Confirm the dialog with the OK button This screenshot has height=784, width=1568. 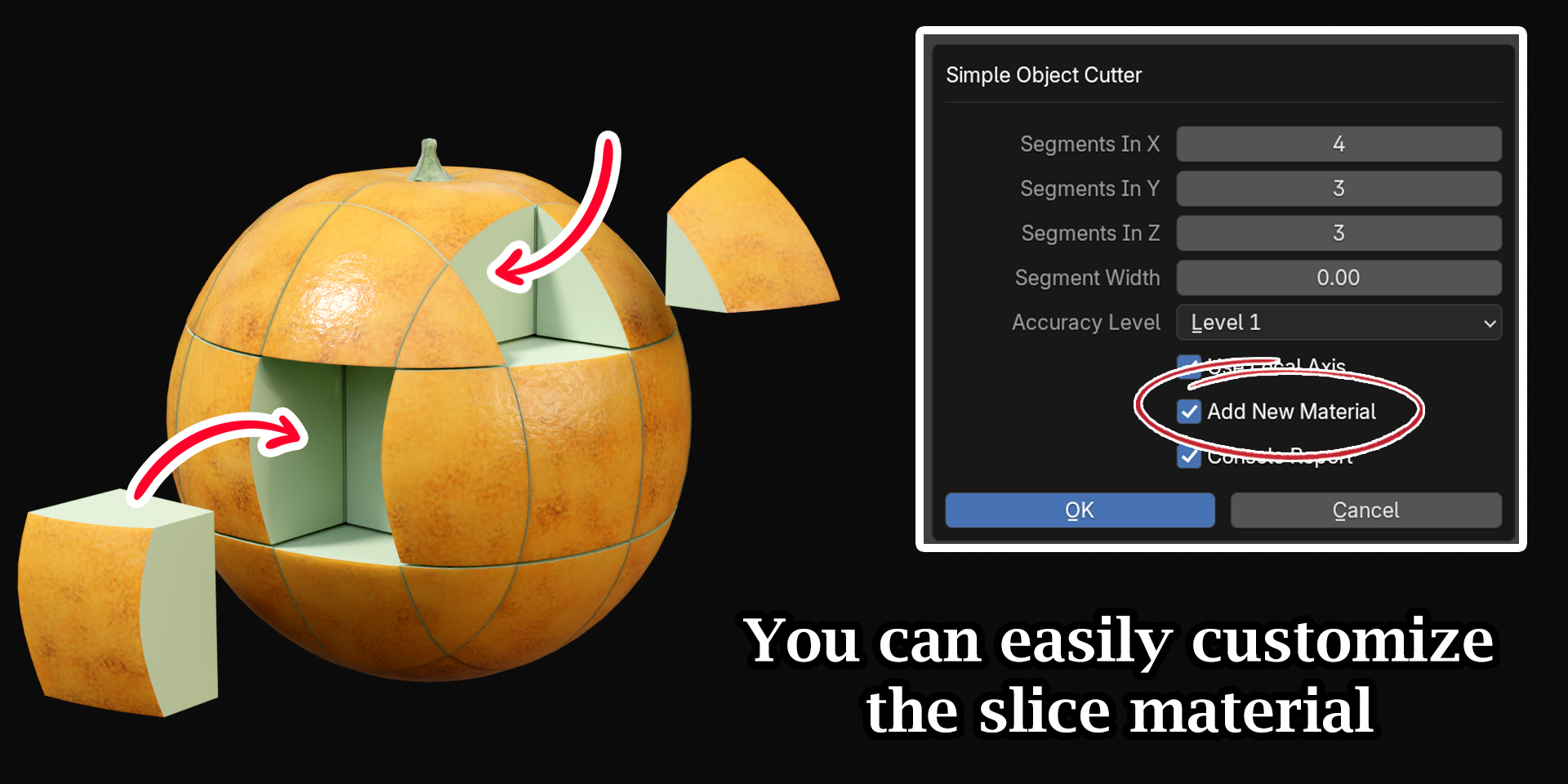(x=1080, y=510)
